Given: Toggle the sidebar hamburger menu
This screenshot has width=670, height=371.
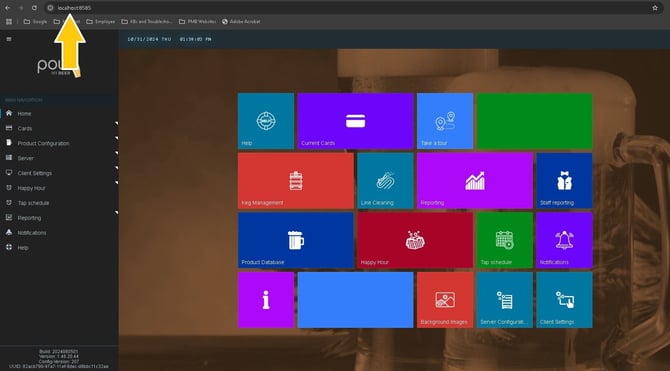Looking at the screenshot, I should tap(9, 39).
